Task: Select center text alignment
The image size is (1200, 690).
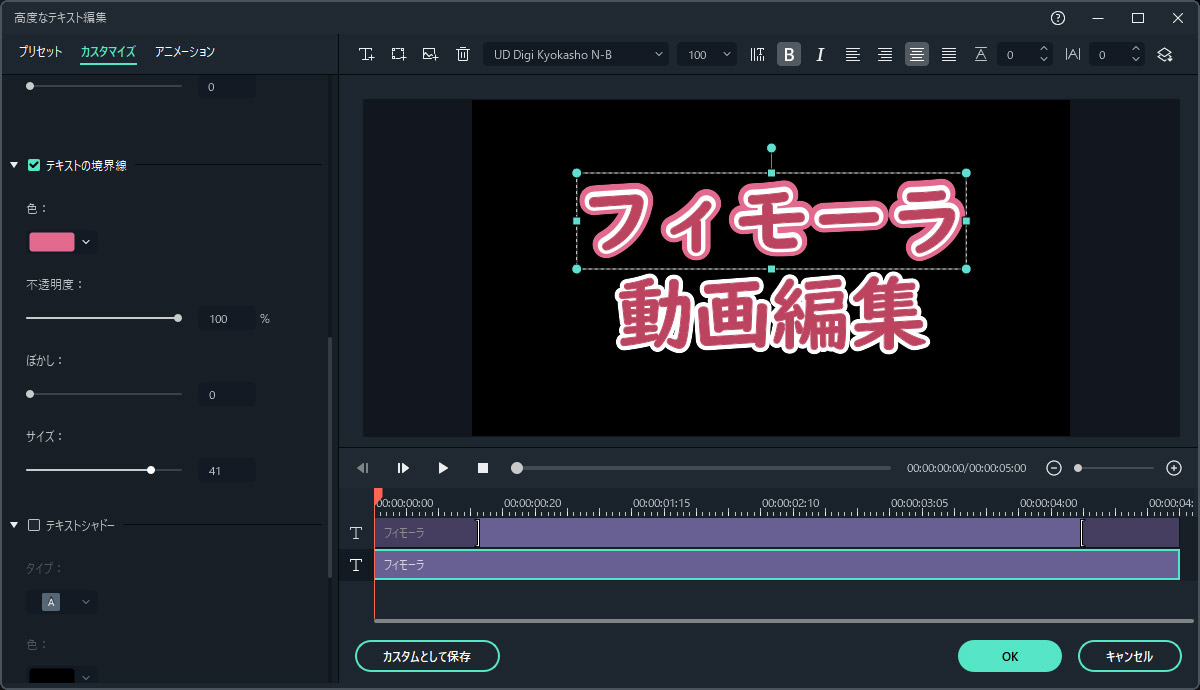Action: pos(917,55)
